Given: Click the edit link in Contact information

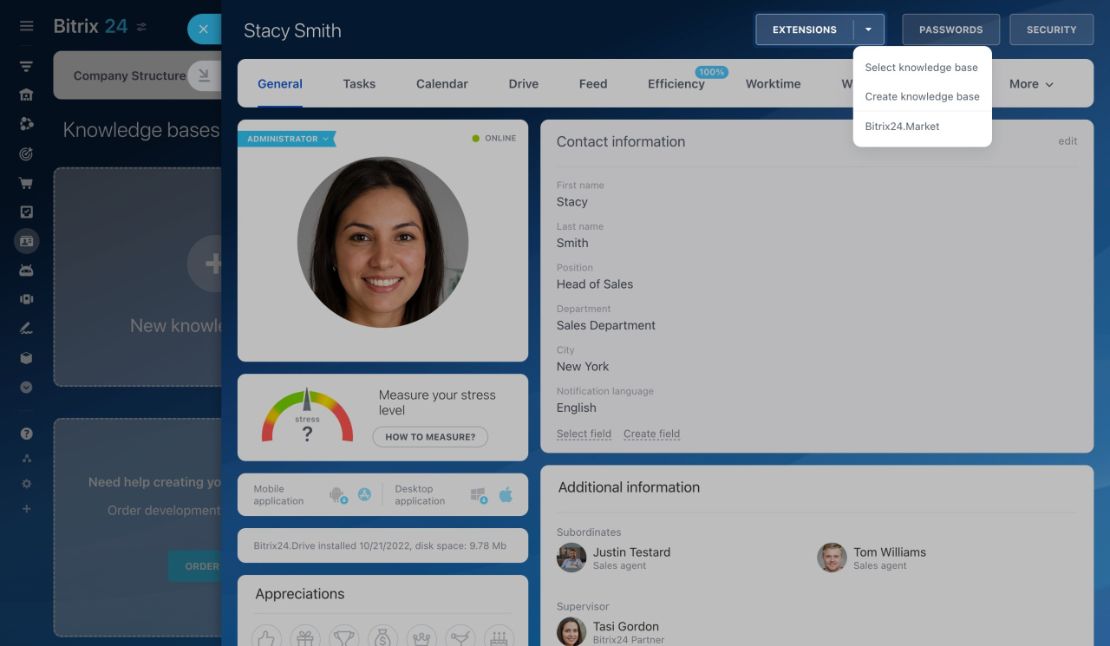Looking at the screenshot, I should pyautogui.click(x=1068, y=141).
